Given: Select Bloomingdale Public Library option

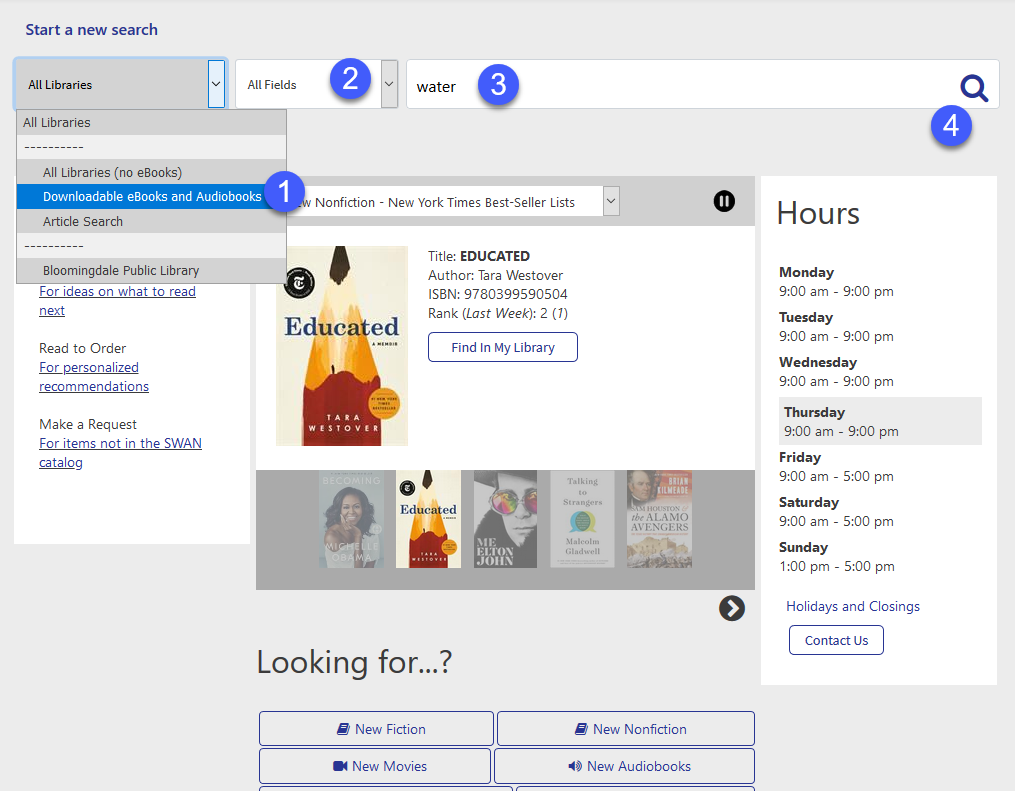Looking at the screenshot, I should [x=151, y=271].
